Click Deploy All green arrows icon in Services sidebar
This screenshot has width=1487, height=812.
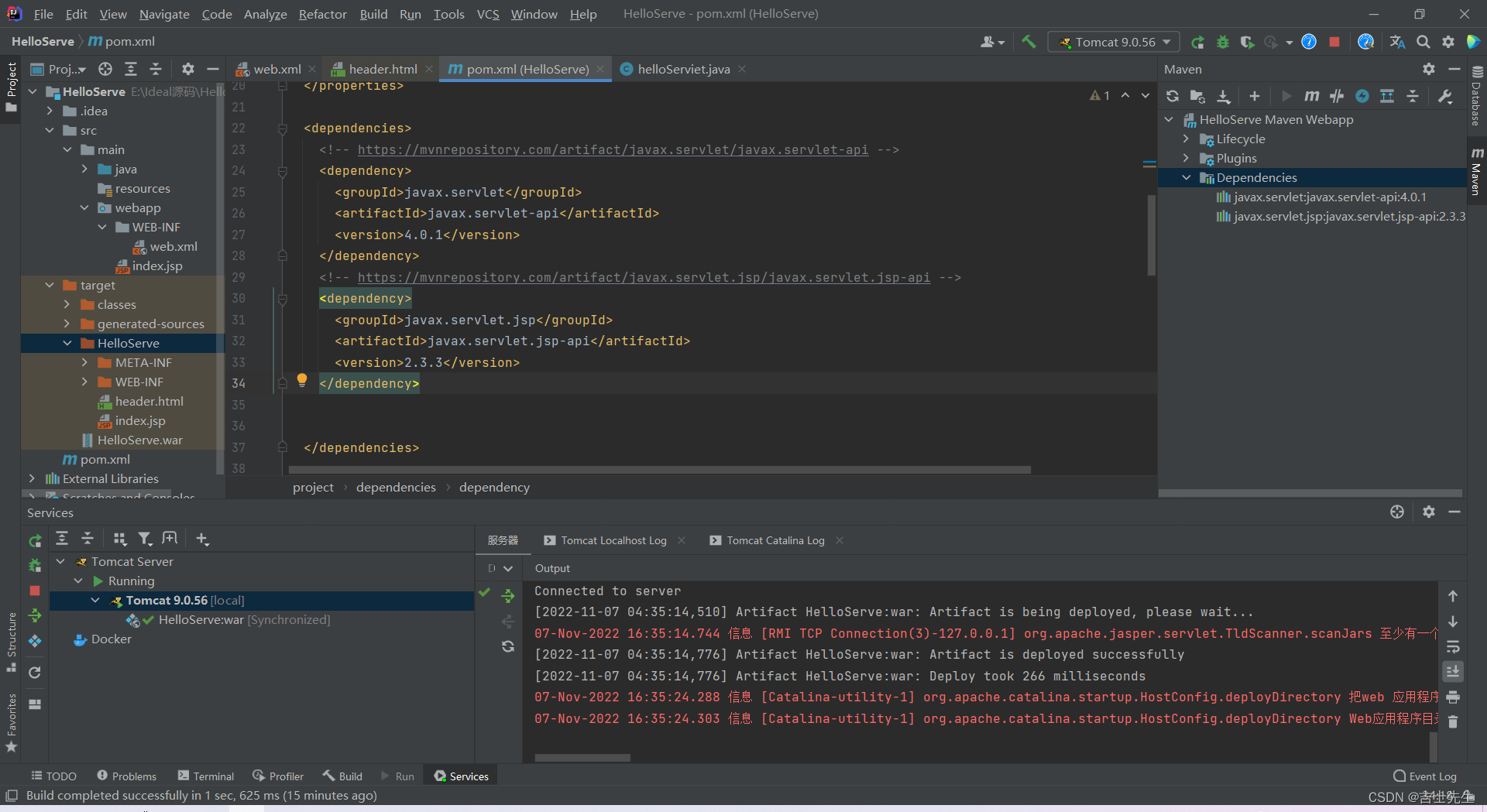point(35,616)
